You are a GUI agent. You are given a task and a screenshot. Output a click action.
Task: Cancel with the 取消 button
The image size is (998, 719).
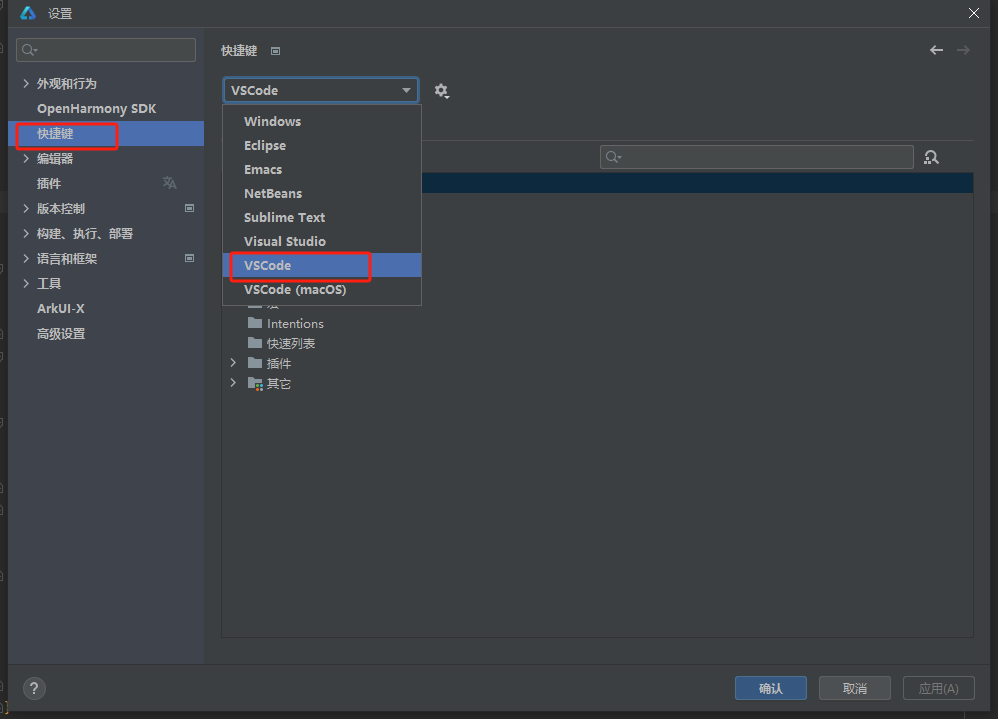click(855, 688)
